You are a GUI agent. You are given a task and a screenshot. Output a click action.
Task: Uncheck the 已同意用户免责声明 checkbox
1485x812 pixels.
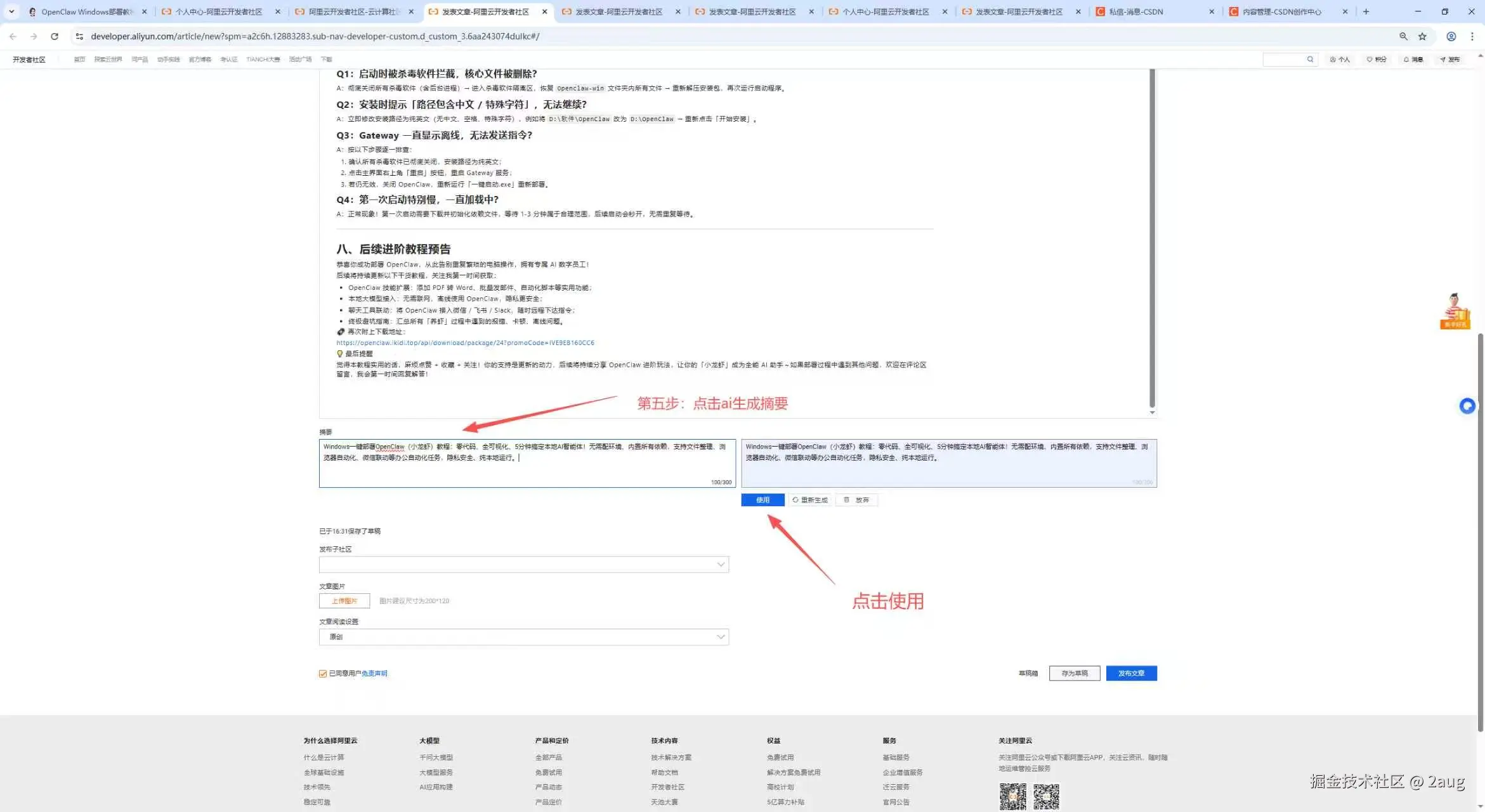[323, 674]
